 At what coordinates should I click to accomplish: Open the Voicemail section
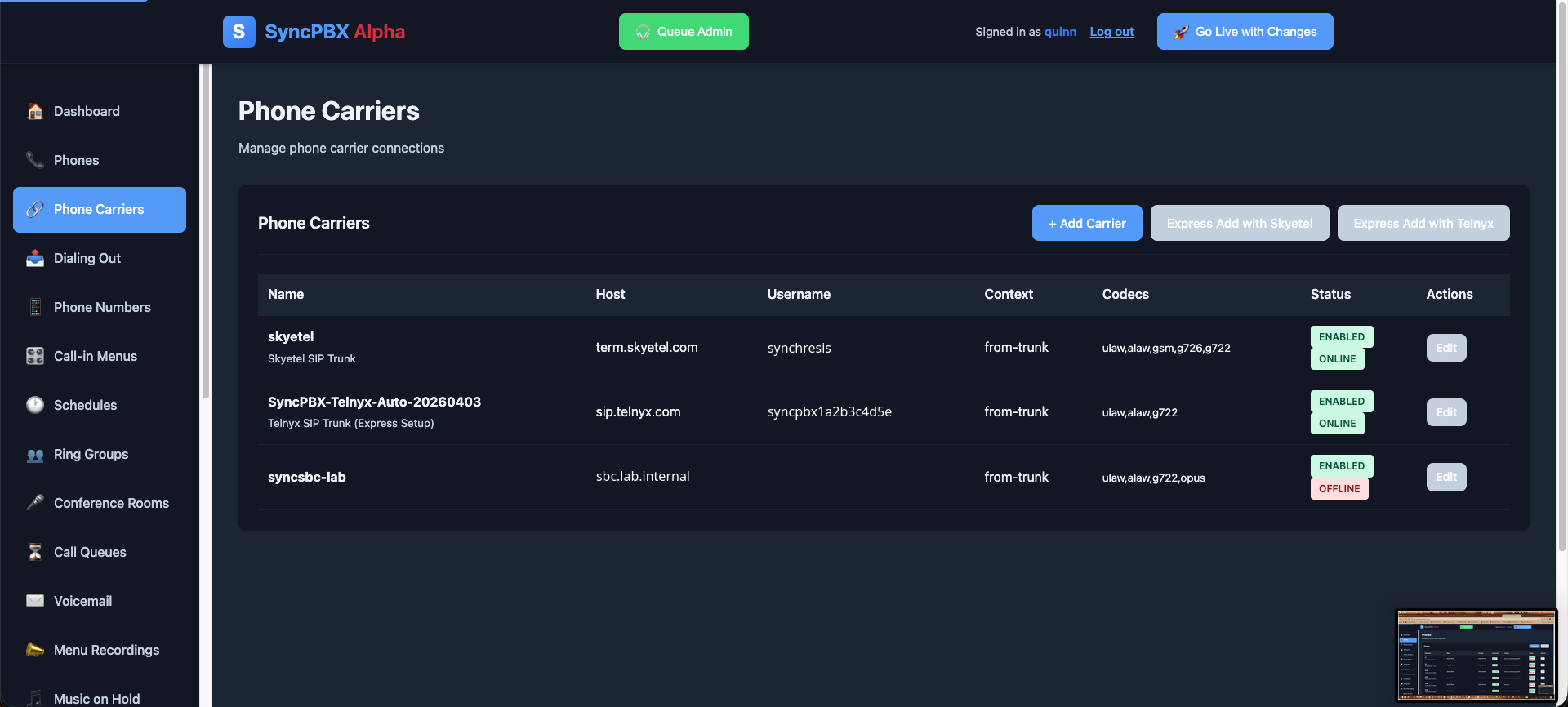click(100, 601)
